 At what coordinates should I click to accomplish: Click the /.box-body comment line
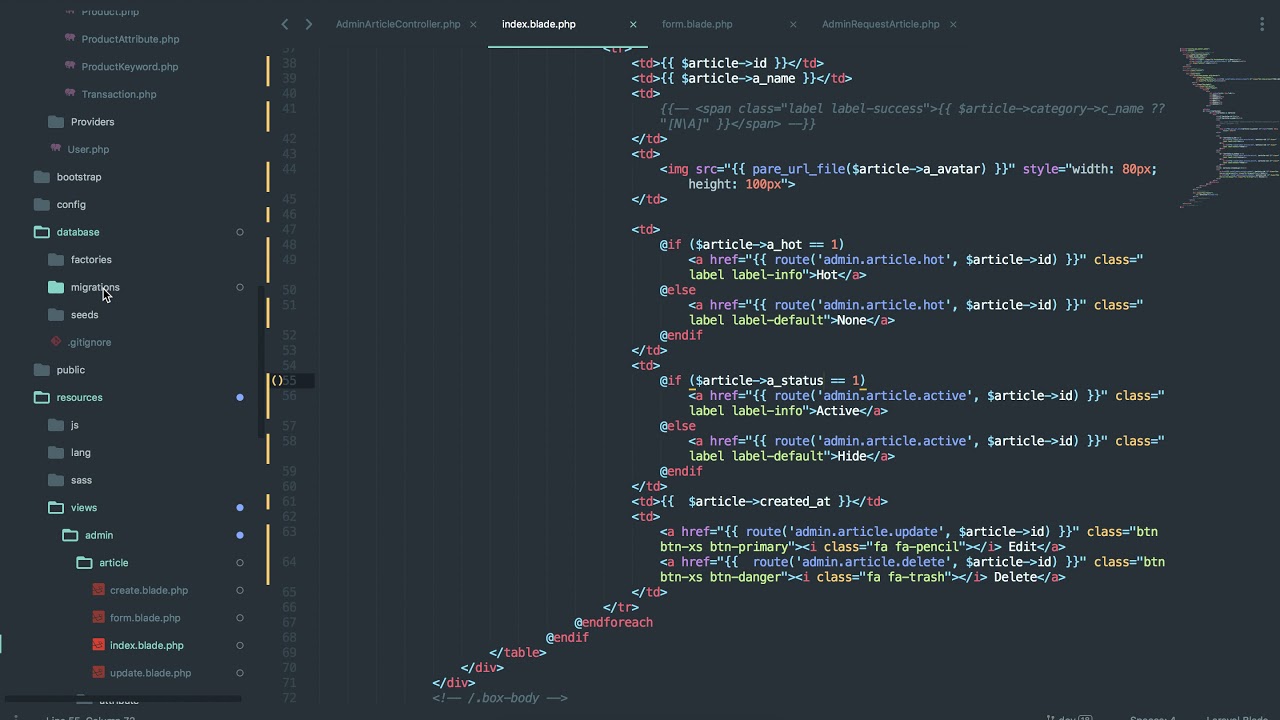coord(500,698)
